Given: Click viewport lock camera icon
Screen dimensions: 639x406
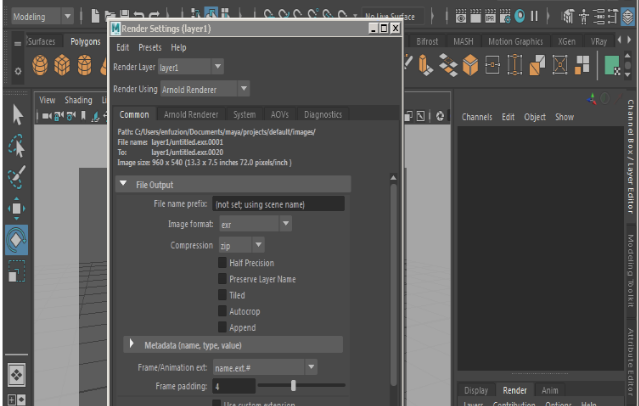Looking at the screenshot, I should click(59, 116).
